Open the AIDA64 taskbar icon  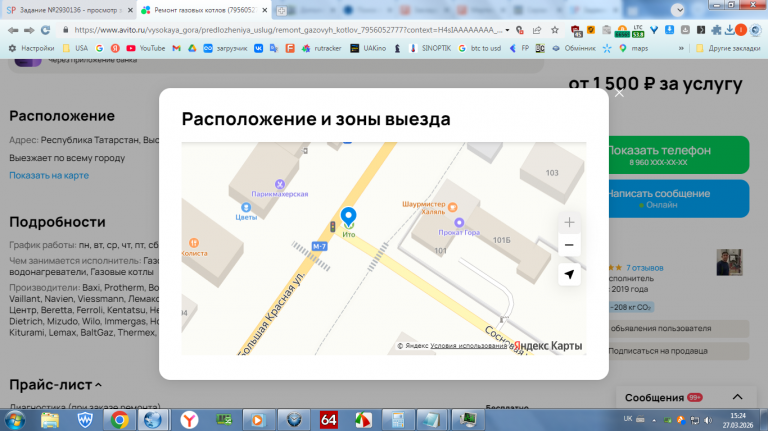click(x=329, y=420)
